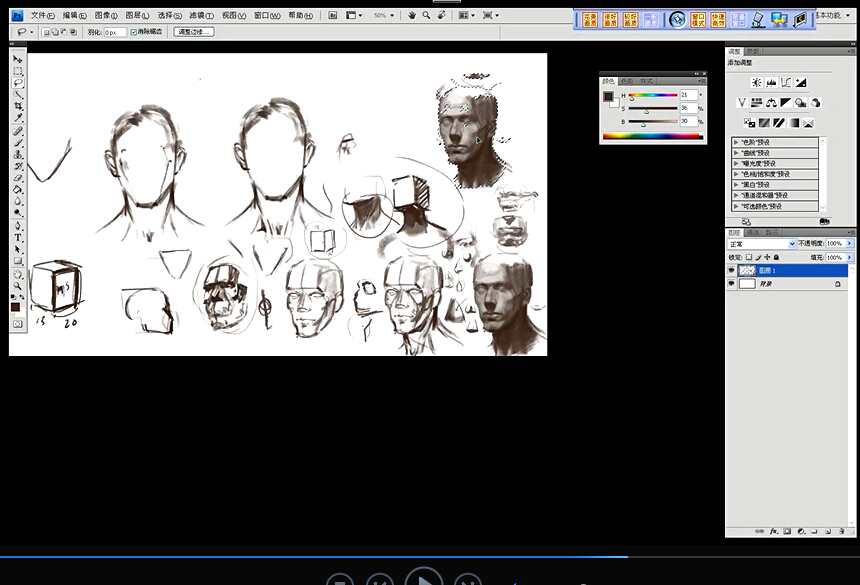Select the Pen tool
The width and height of the screenshot is (860, 585).
18,226
